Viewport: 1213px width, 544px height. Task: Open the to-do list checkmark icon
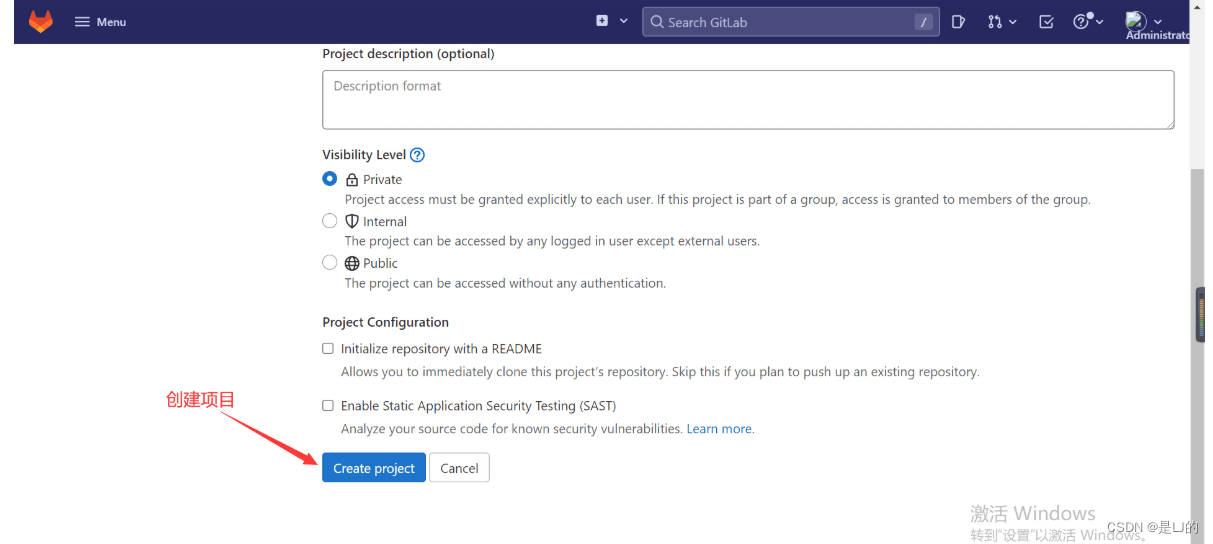[1046, 21]
